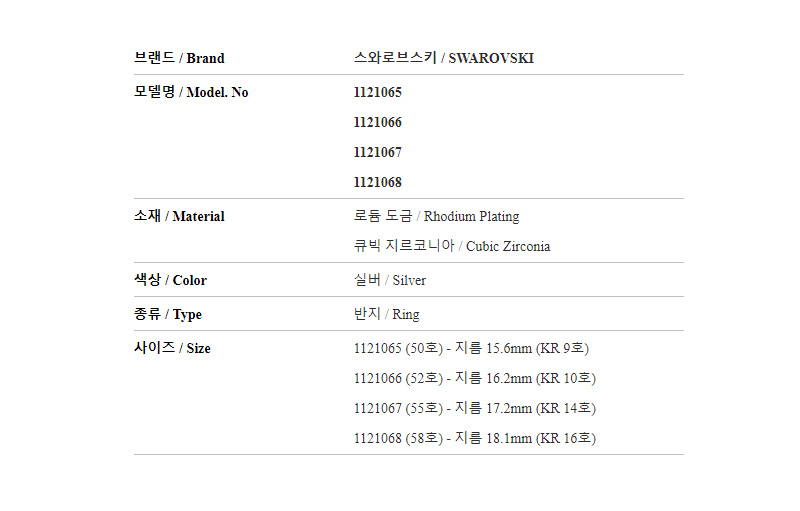800x511 pixels.
Task: Click the 15.6mm (KR 9호) size row
Action: pos(471,348)
